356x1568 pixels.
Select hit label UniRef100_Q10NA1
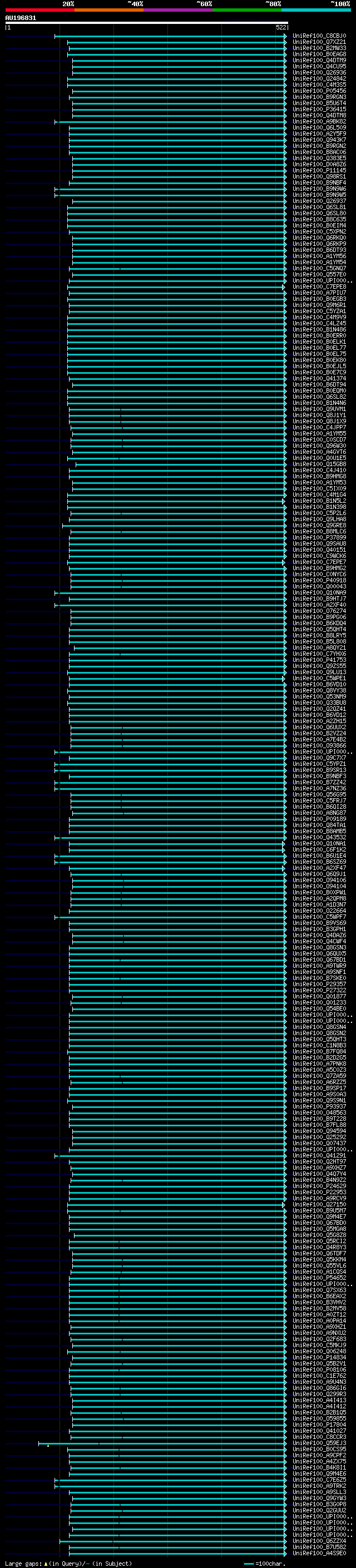[319, 844]
